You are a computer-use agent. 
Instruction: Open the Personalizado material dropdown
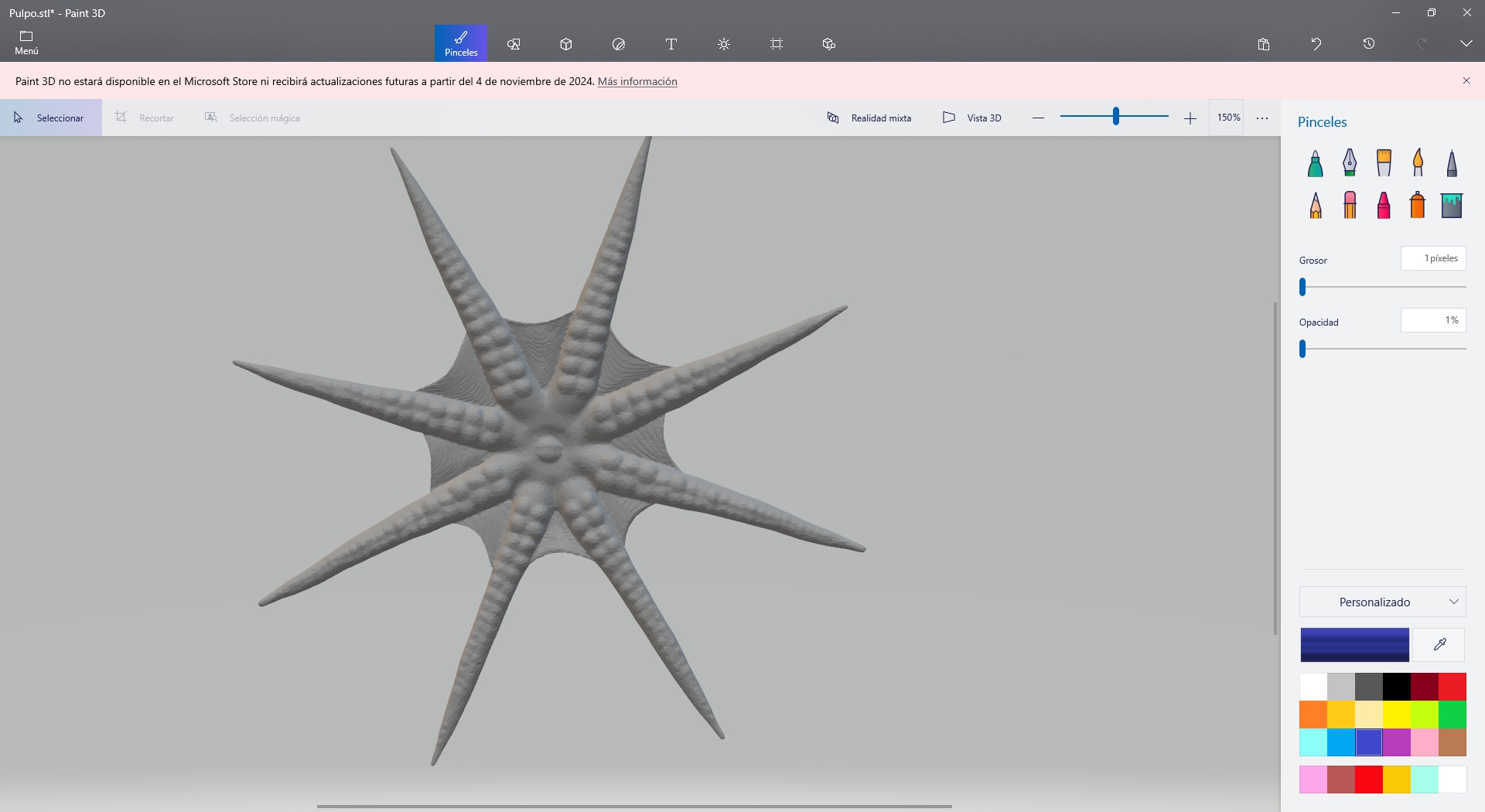click(x=1382, y=602)
